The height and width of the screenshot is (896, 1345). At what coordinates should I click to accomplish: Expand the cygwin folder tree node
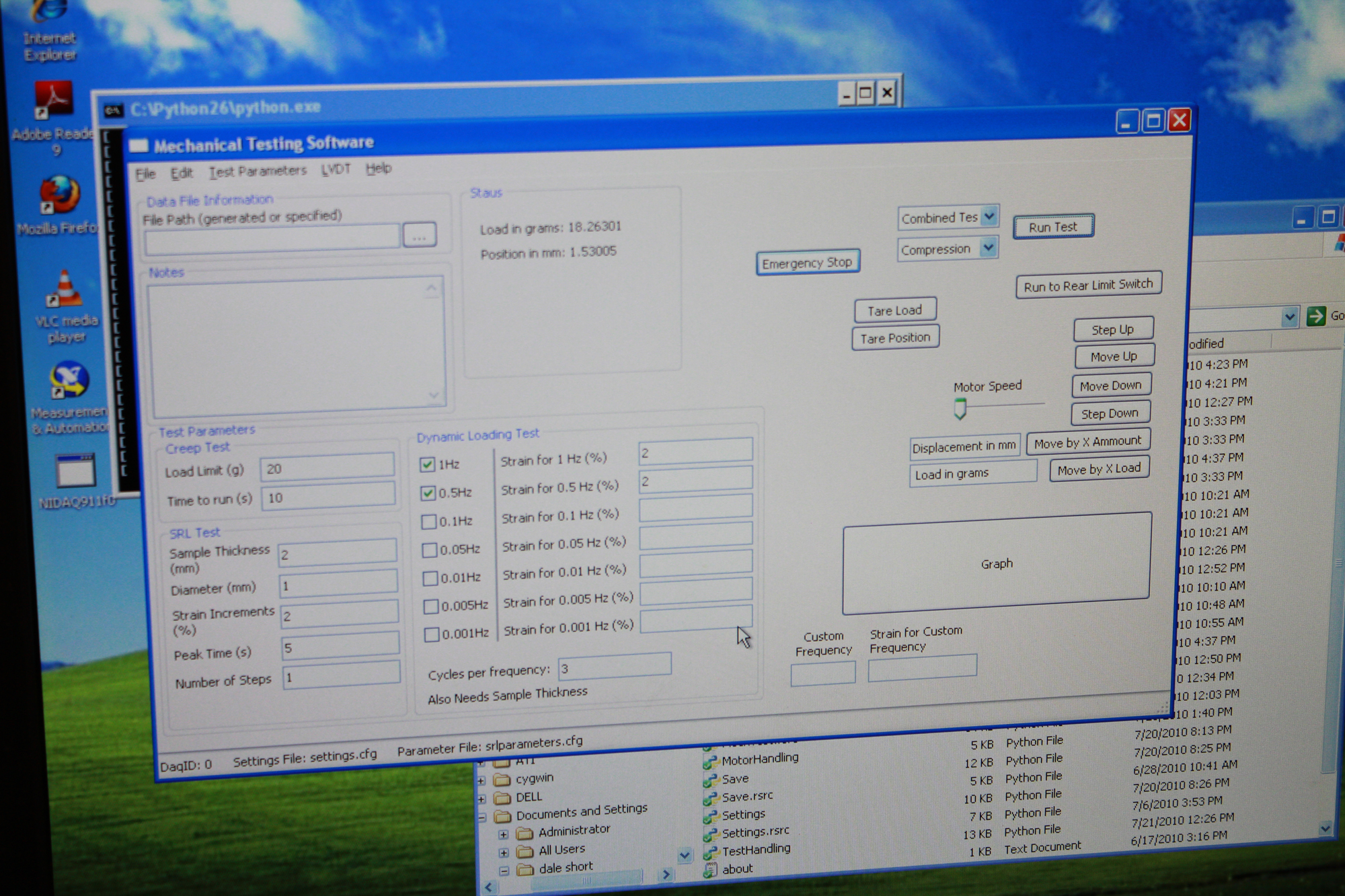click(482, 780)
